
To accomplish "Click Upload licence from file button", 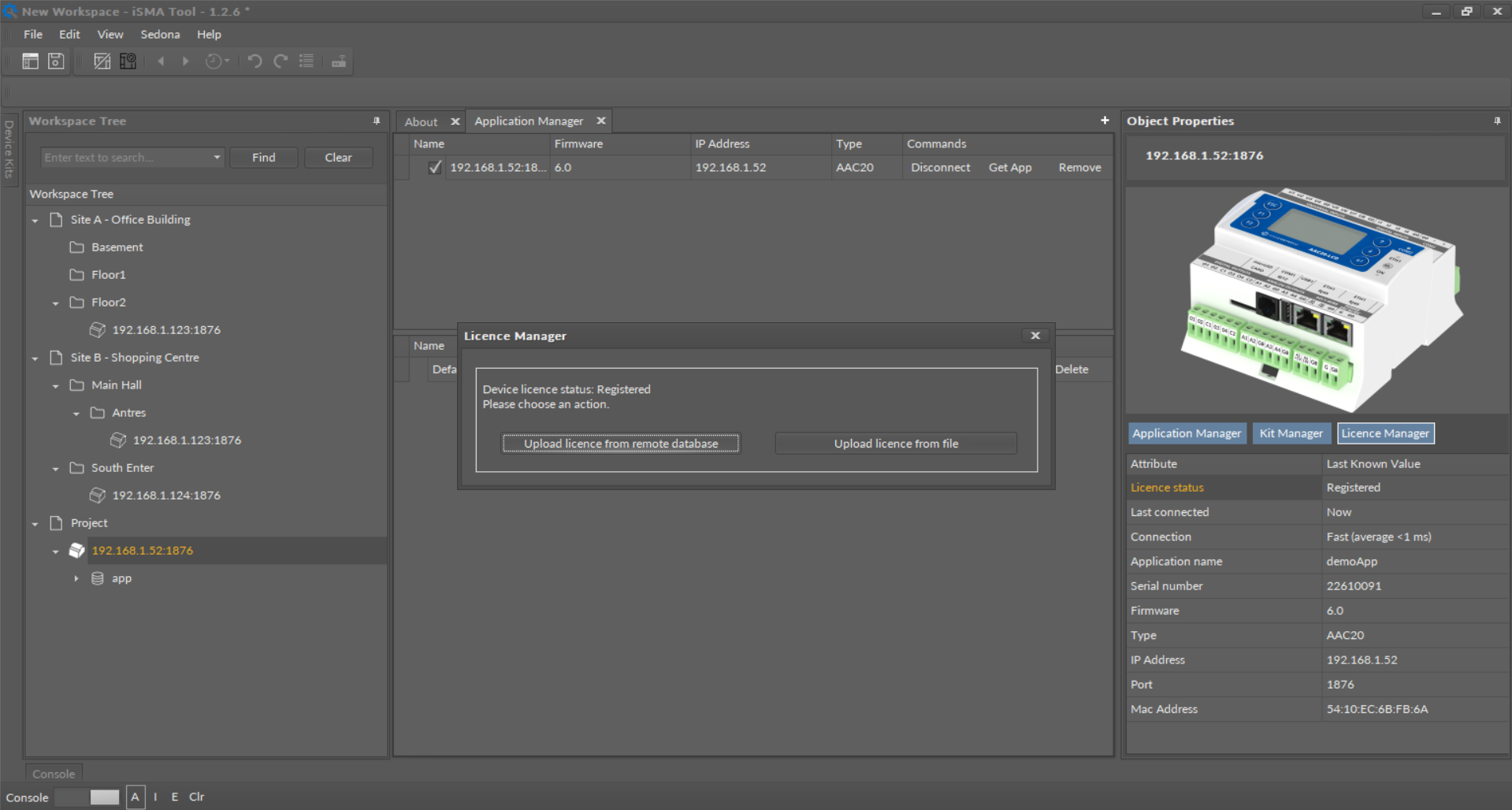I will (896, 444).
